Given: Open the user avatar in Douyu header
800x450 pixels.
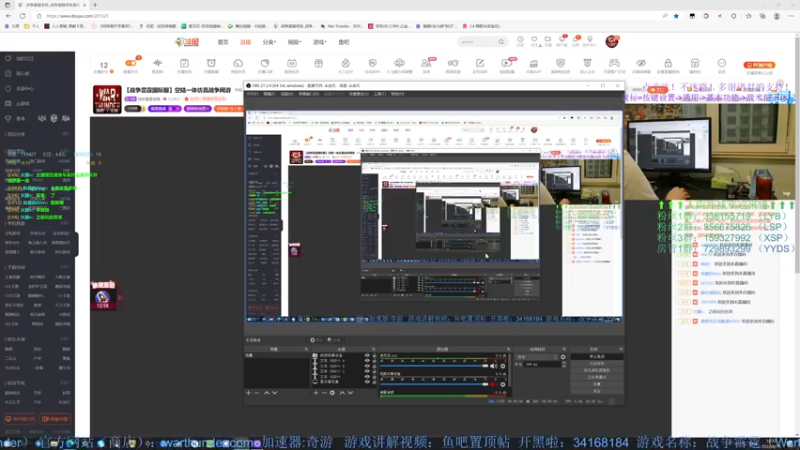Looking at the screenshot, I should pyautogui.click(x=612, y=41).
